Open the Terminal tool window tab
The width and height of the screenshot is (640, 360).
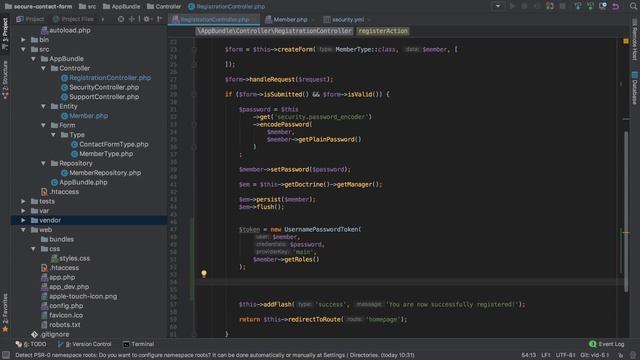[x=138, y=344]
